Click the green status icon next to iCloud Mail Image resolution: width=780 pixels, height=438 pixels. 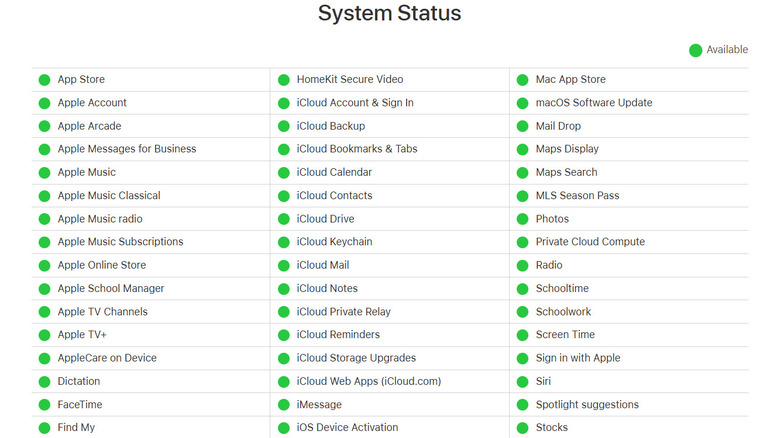(x=283, y=266)
